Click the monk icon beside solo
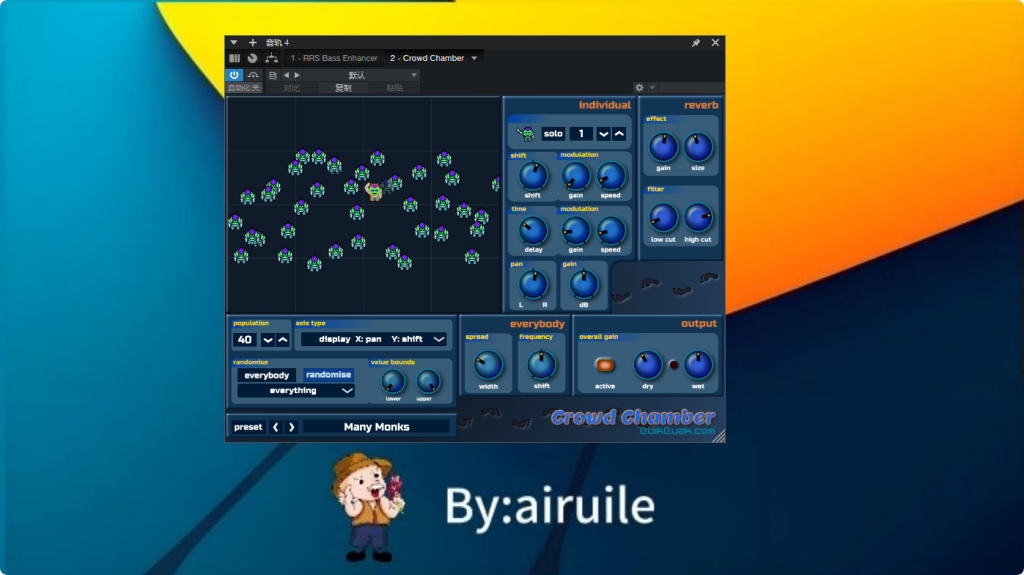The image size is (1024, 575). [x=526, y=134]
